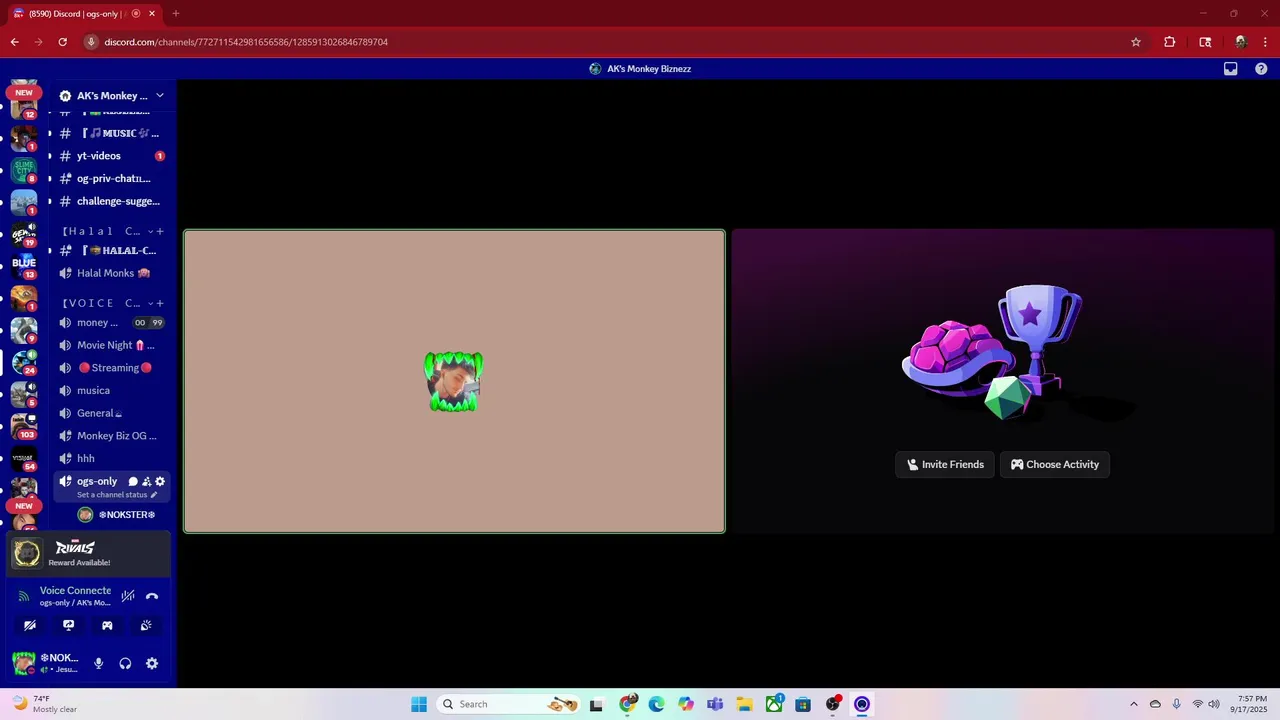Image resolution: width=1280 pixels, height=720 pixels.
Task: Start an activity game controller icon
Action: pyautogui.click(x=107, y=625)
